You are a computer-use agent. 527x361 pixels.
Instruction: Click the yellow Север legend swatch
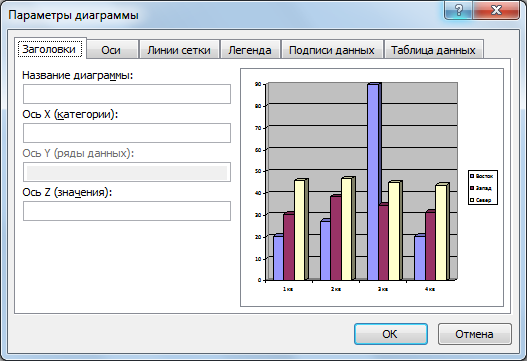[472, 200]
